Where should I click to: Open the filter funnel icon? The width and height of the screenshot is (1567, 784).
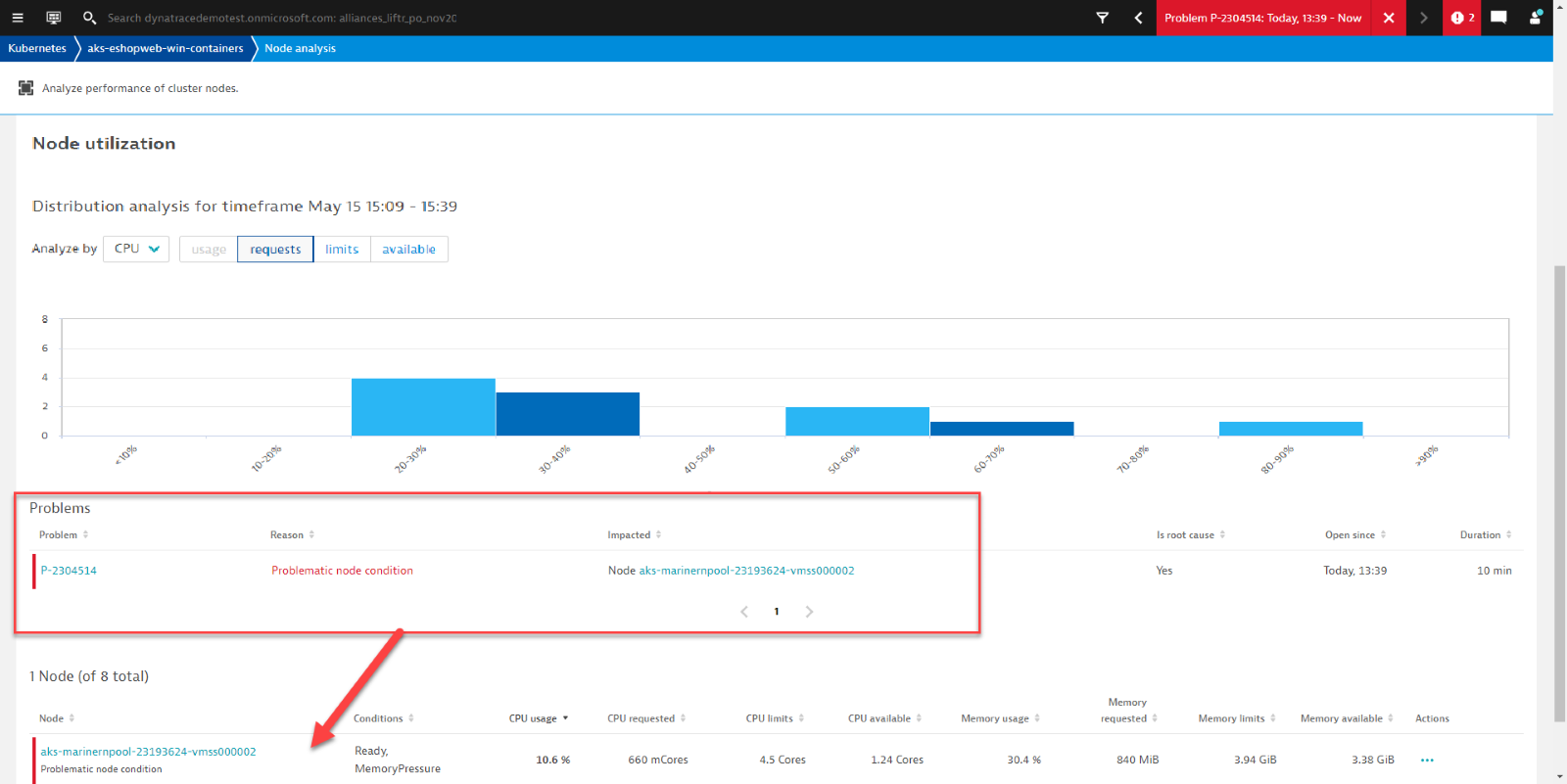point(1102,18)
